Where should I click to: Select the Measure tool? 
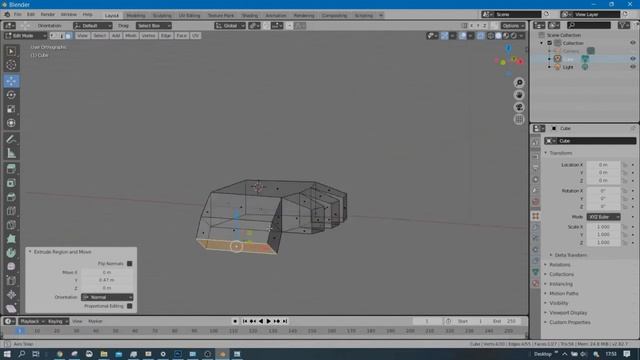point(11,153)
